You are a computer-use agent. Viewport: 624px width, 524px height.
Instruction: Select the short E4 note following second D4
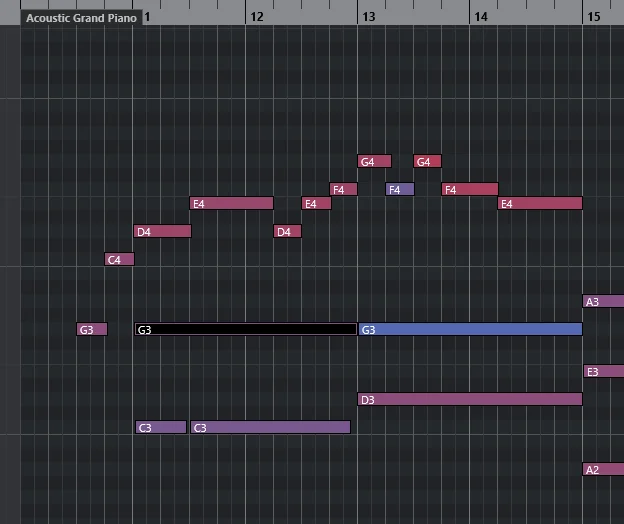(316, 203)
